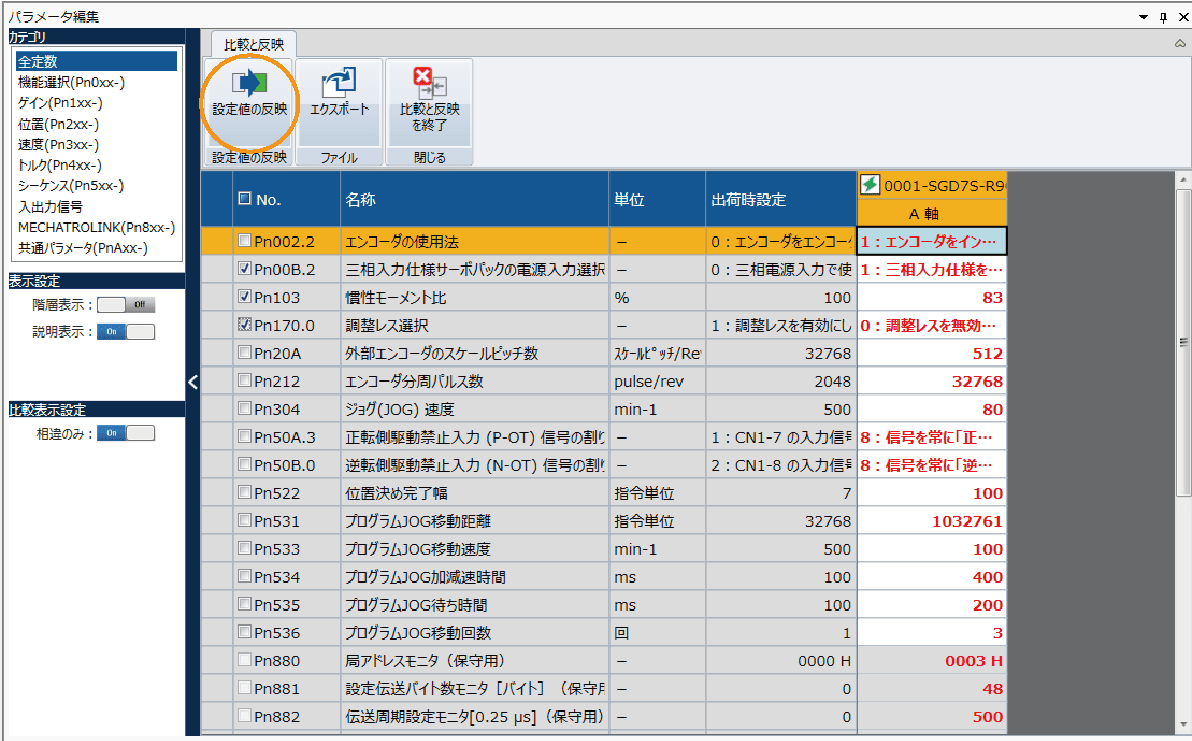Check the Pn002.2 parameter checkbox
The height and width of the screenshot is (741, 1192).
click(245, 241)
